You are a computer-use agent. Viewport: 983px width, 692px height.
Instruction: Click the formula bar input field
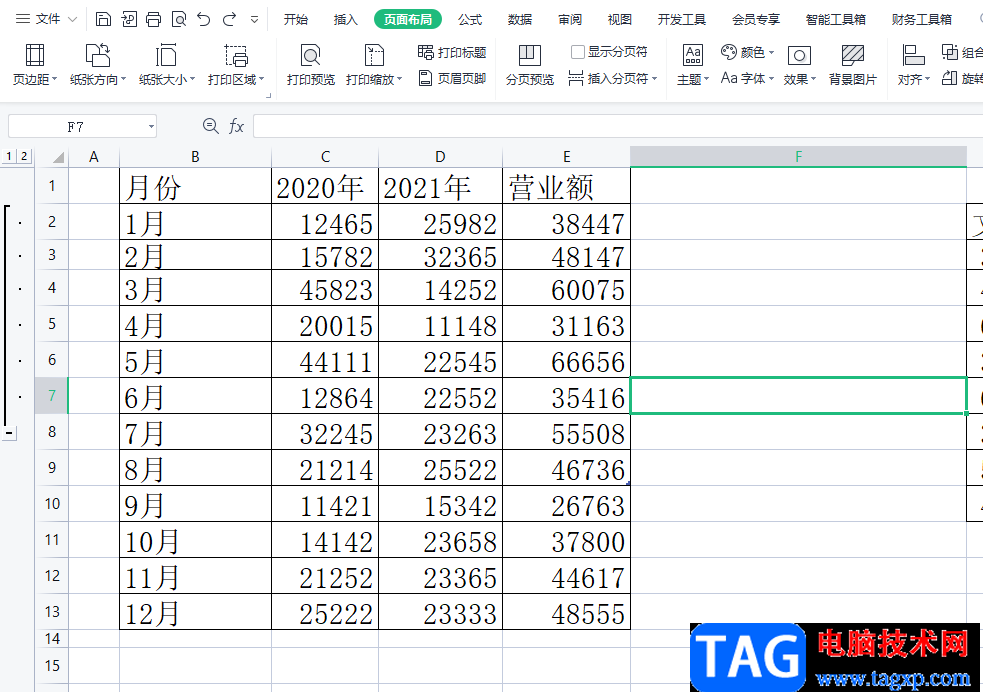618,127
